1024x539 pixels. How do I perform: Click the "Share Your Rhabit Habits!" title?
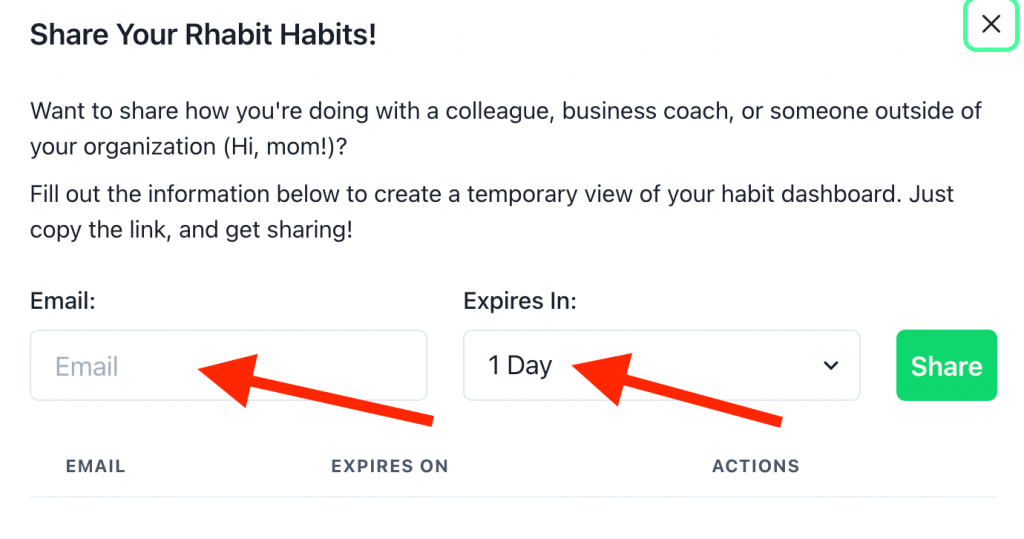[203, 36]
